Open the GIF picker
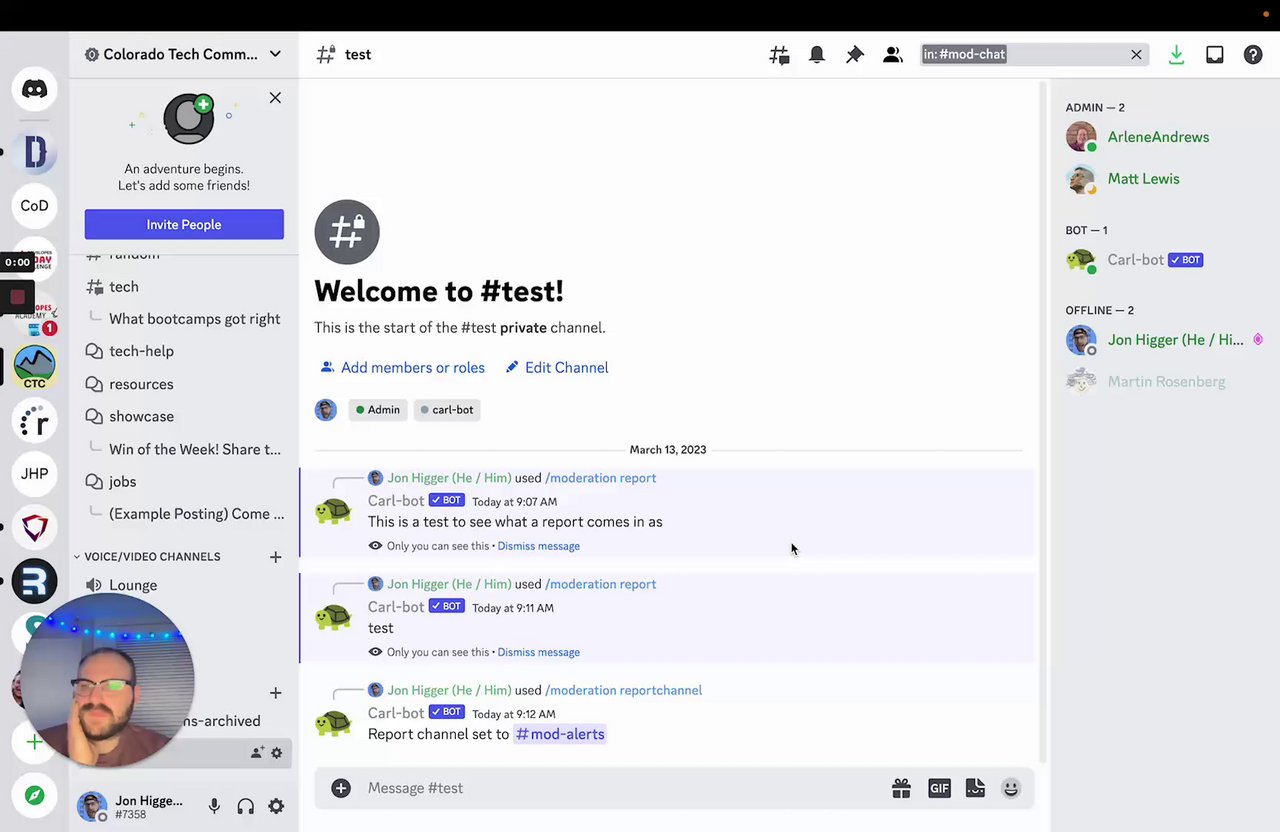1280x832 pixels. click(x=939, y=788)
